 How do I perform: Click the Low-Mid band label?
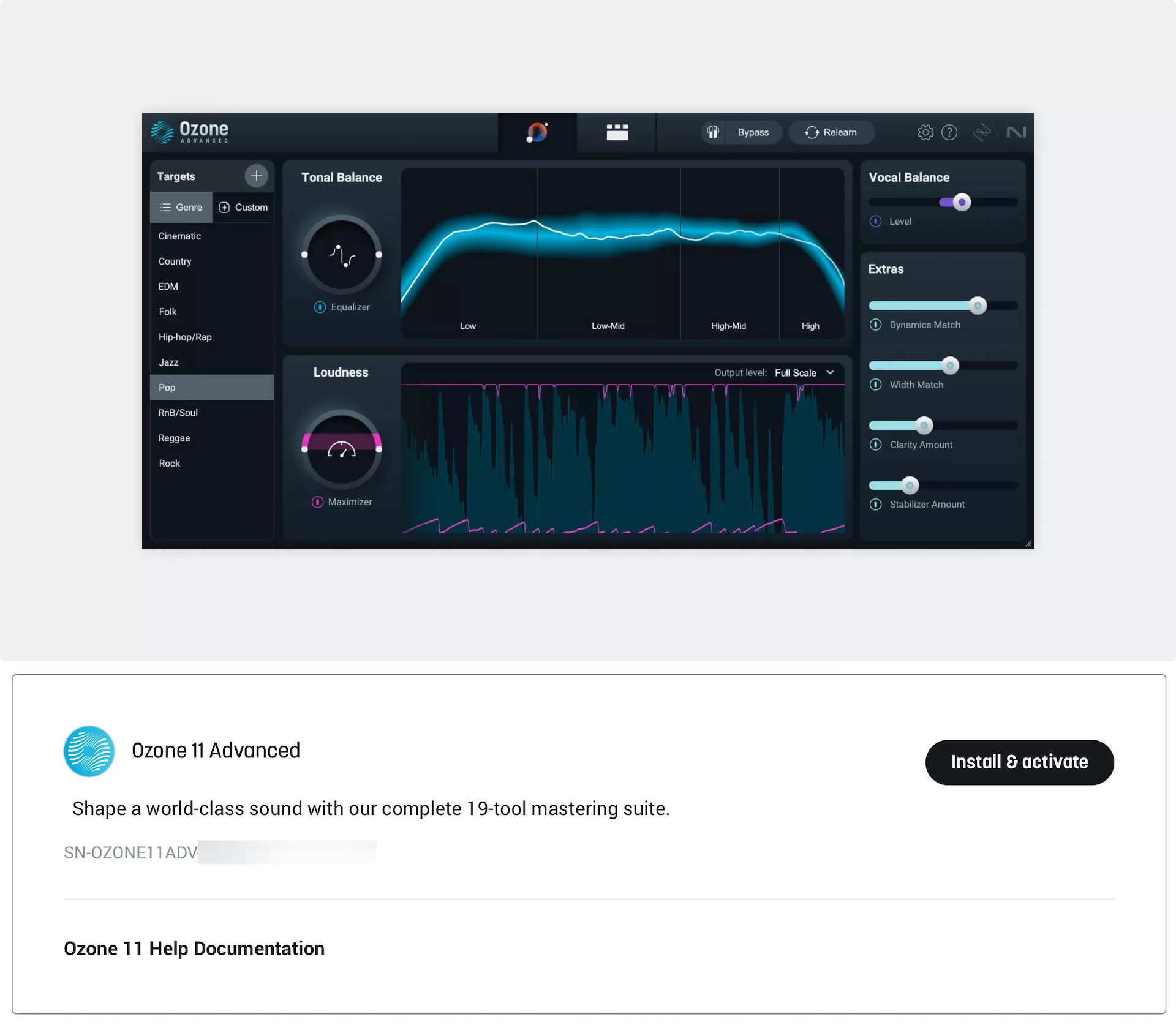[608, 326]
